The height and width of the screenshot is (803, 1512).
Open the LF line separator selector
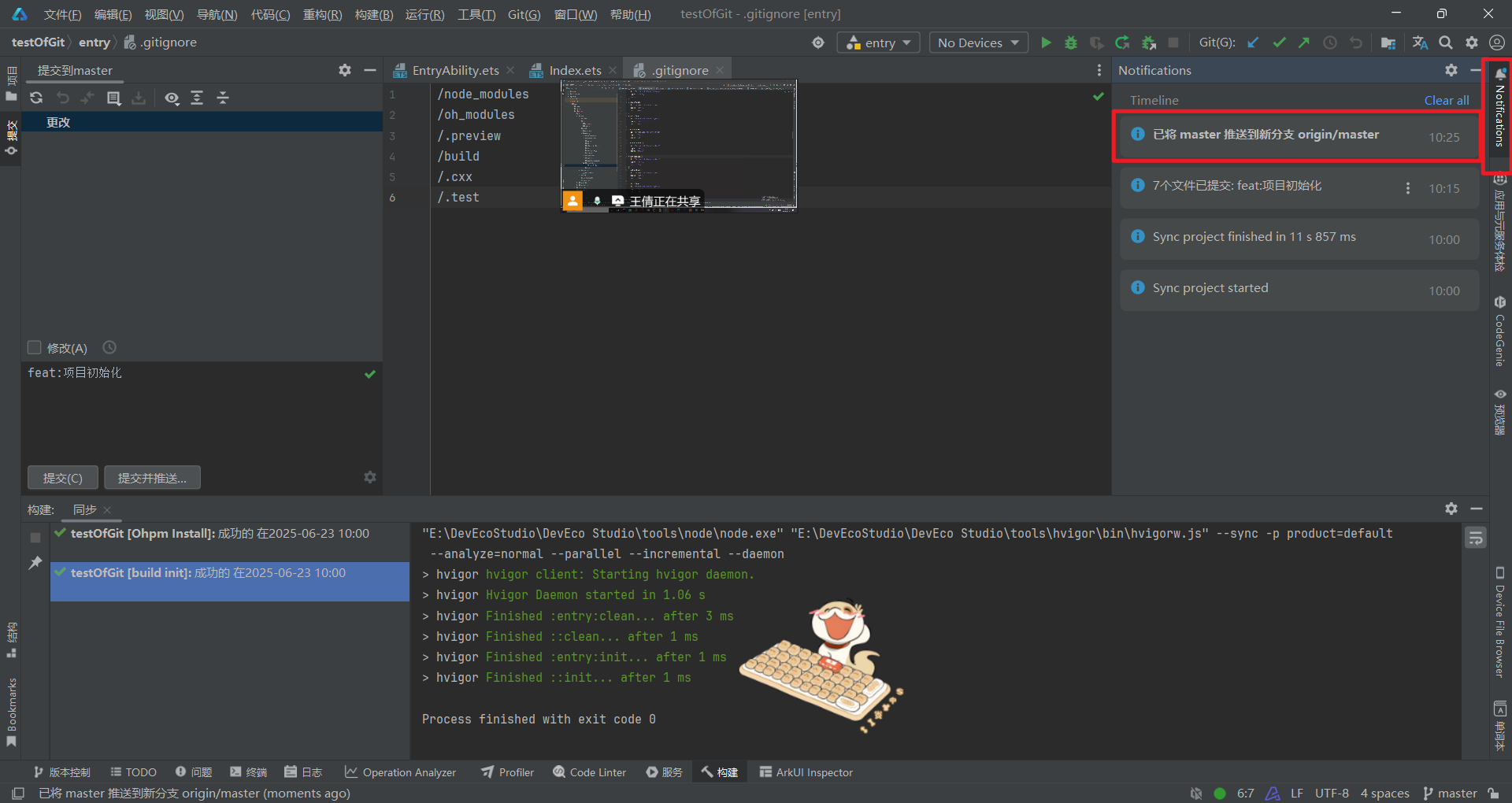(x=1297, y=793)
